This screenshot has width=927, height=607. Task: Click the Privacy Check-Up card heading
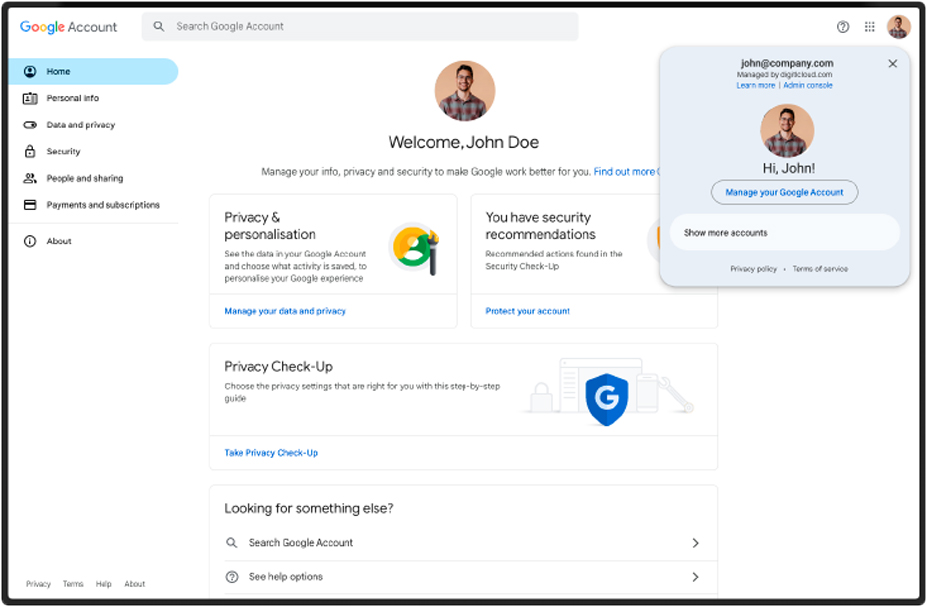[278, 366]
